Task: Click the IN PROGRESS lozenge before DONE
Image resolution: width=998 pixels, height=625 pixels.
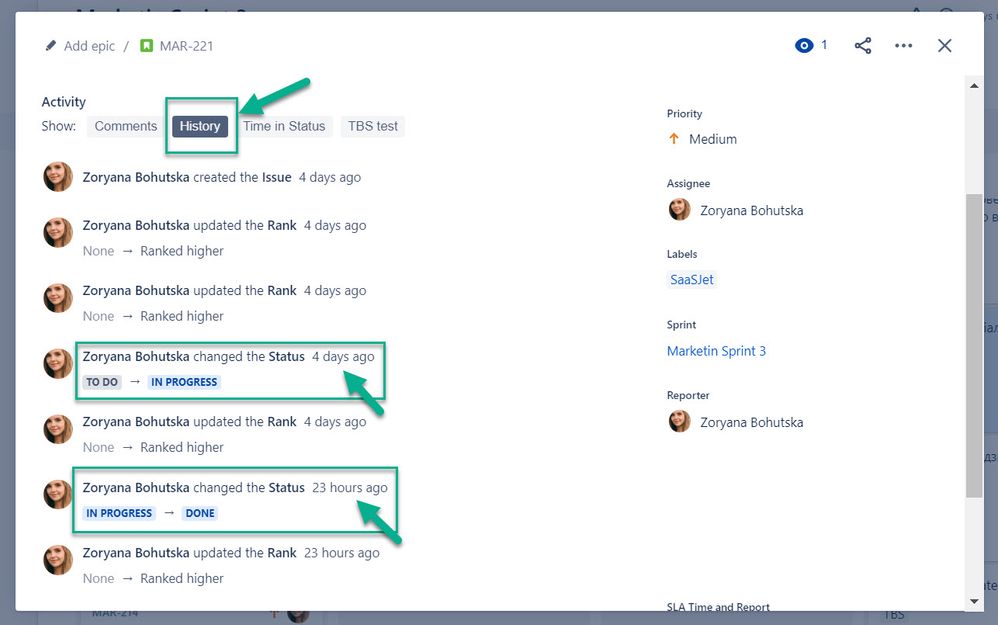Action: pos(119,513)
